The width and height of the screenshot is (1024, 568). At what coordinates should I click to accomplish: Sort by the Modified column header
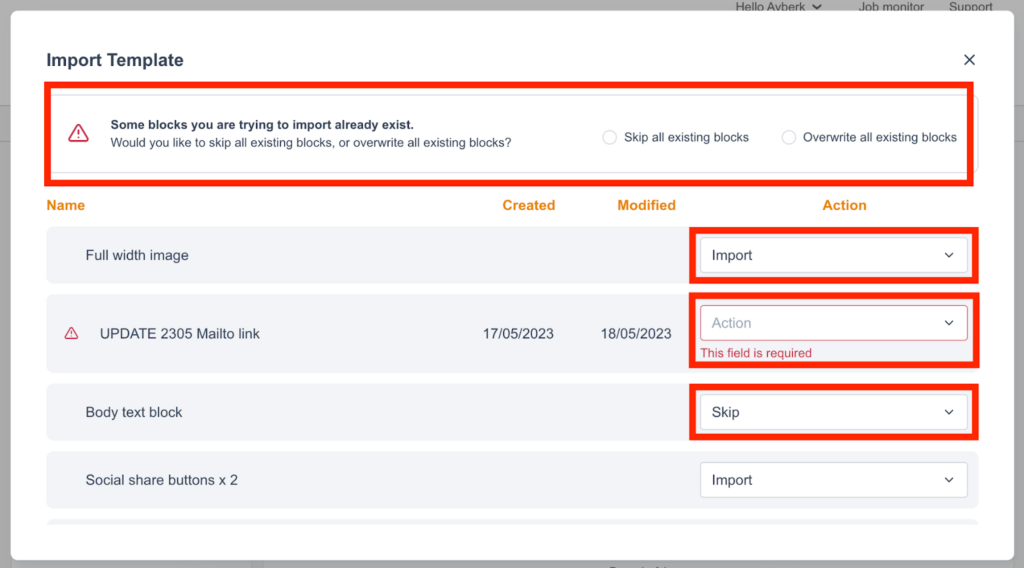click(646, 205)
